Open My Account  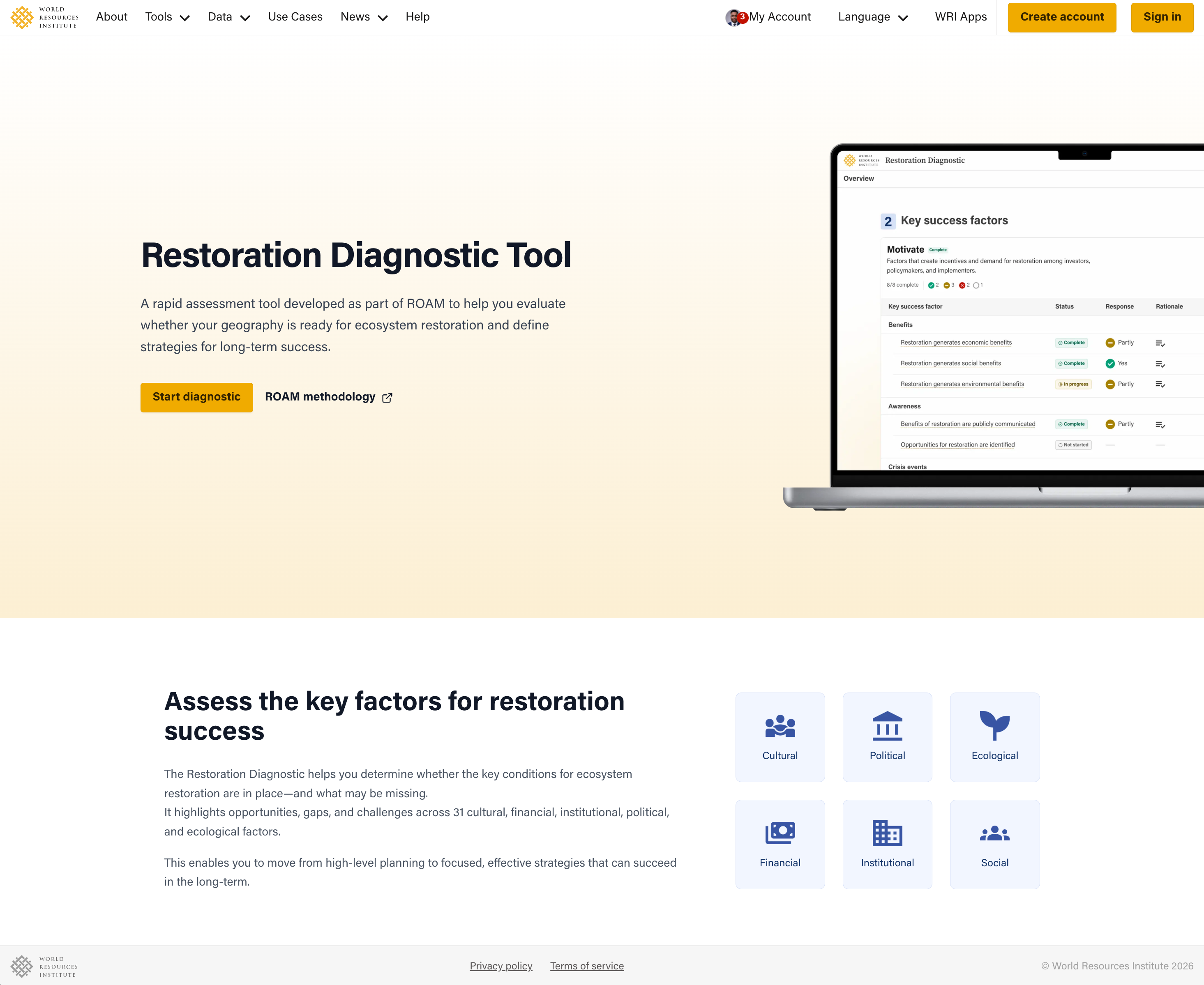coord(780,17)
